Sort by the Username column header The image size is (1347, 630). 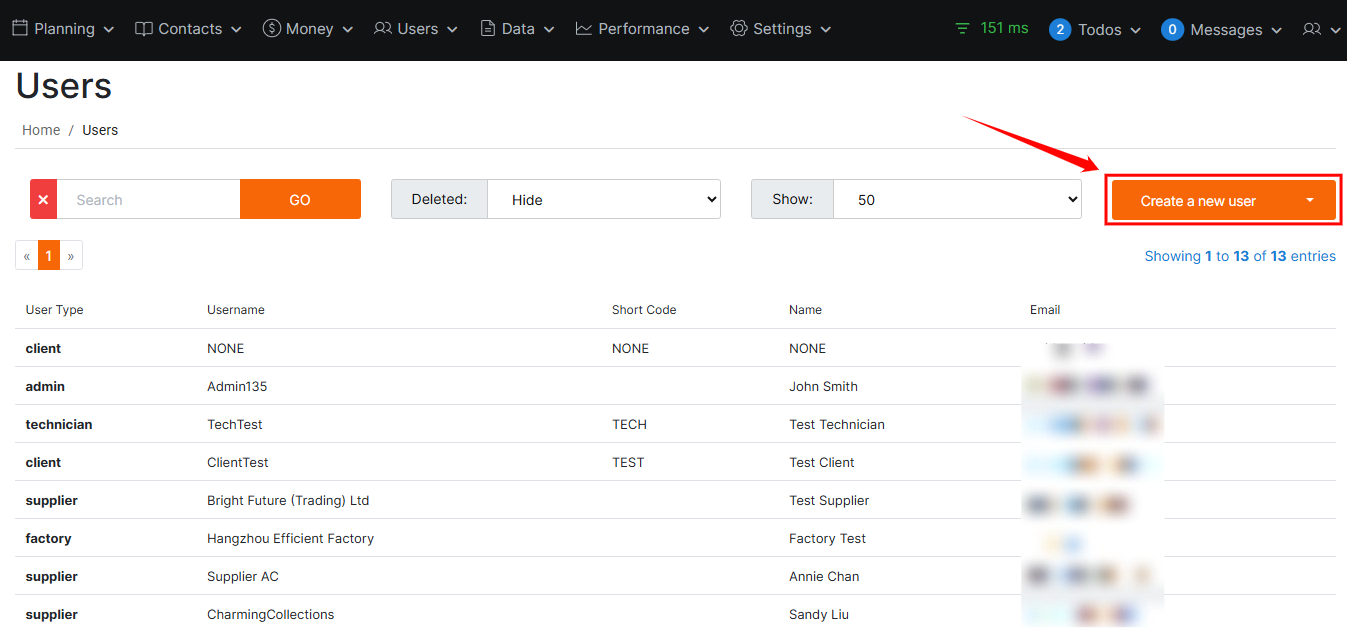click(x=236, y=310)
